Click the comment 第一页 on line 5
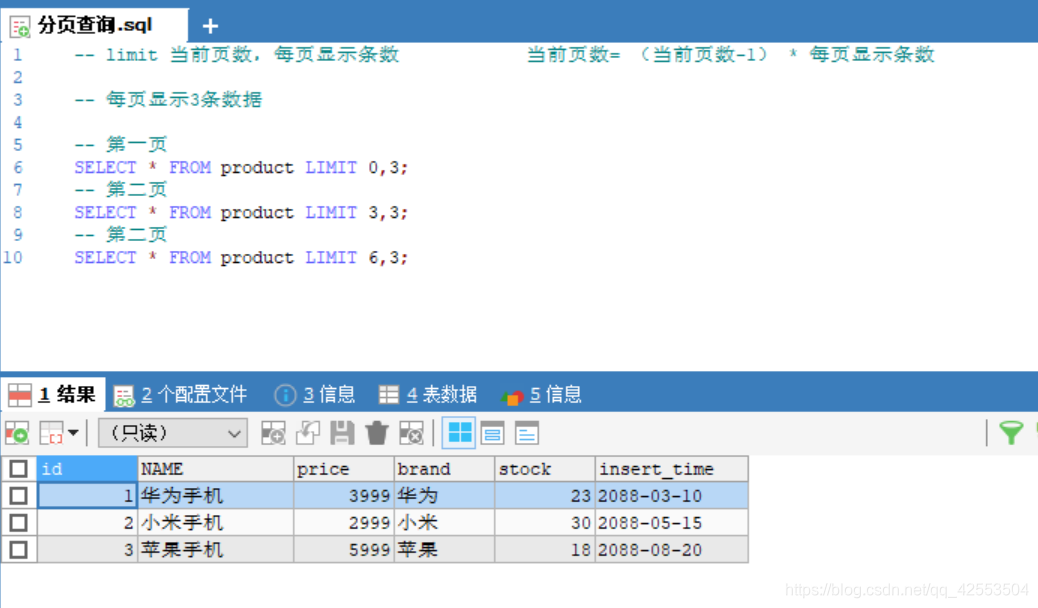1038x608 pixels. [x=120, y=144]
